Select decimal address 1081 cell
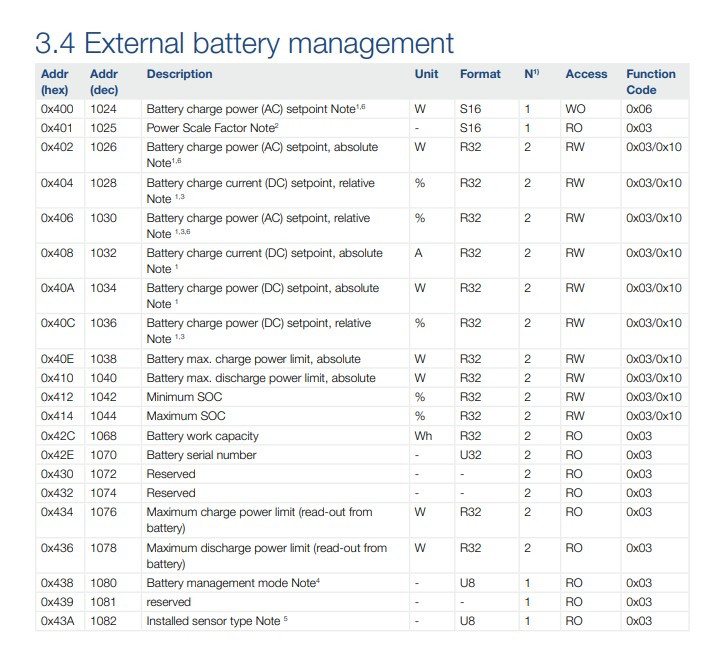The height and width of the screenshot is (646, 721). point(103,602)
